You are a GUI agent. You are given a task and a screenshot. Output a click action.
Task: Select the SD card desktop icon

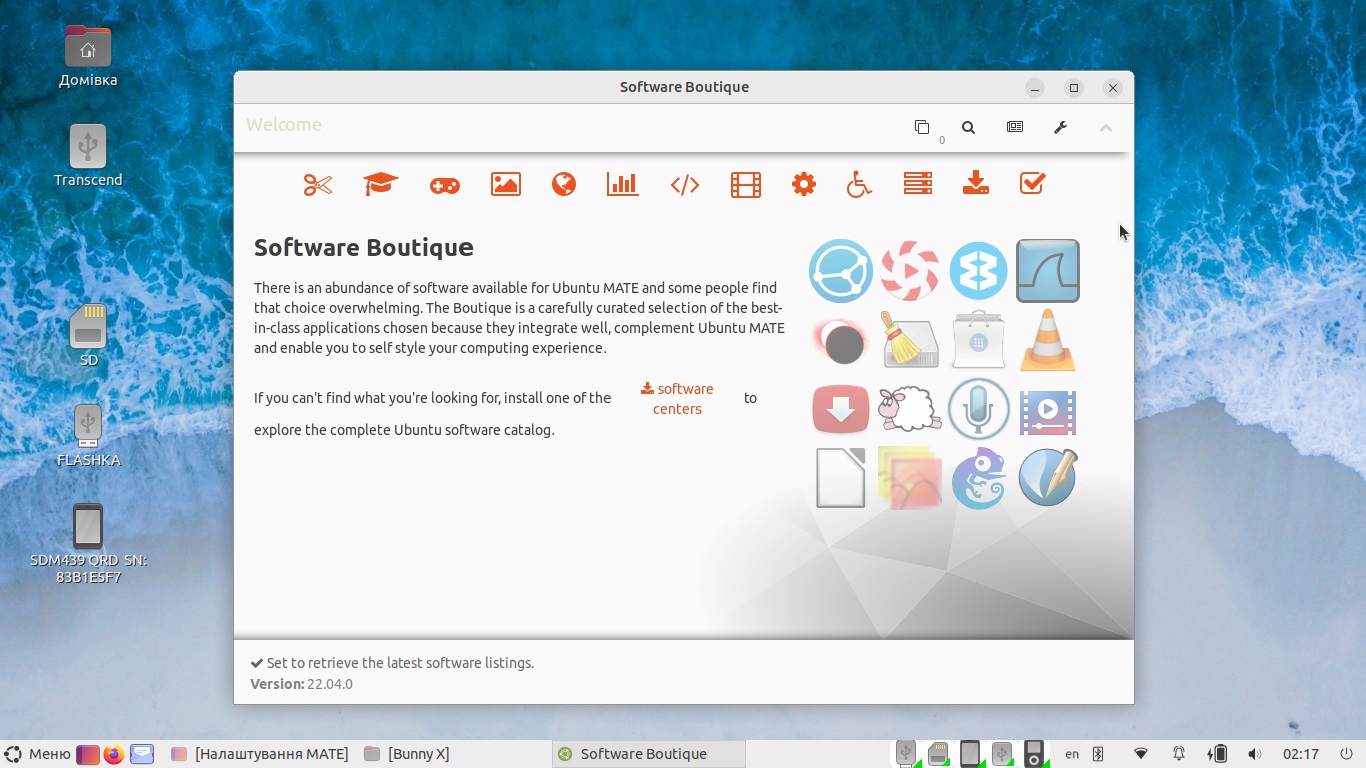coord(88,336)
